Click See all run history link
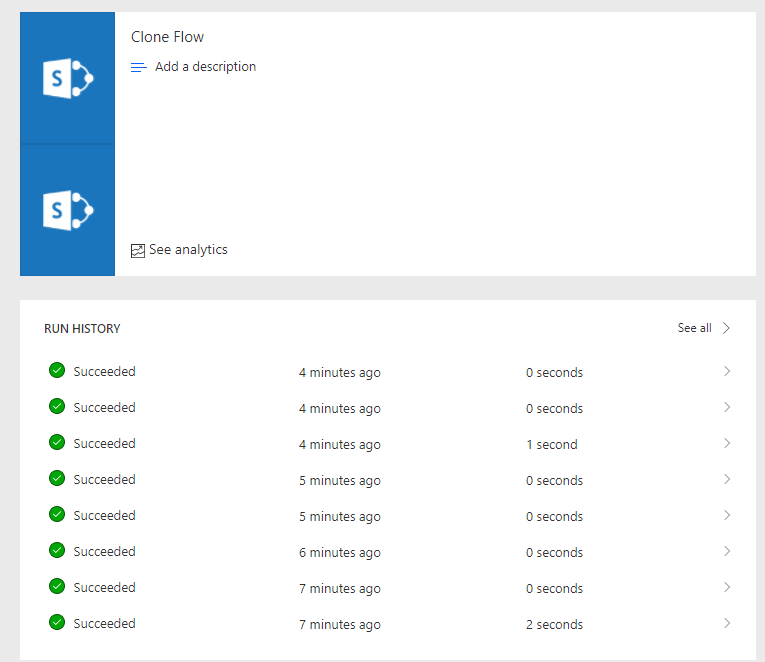 pos(694,328)
